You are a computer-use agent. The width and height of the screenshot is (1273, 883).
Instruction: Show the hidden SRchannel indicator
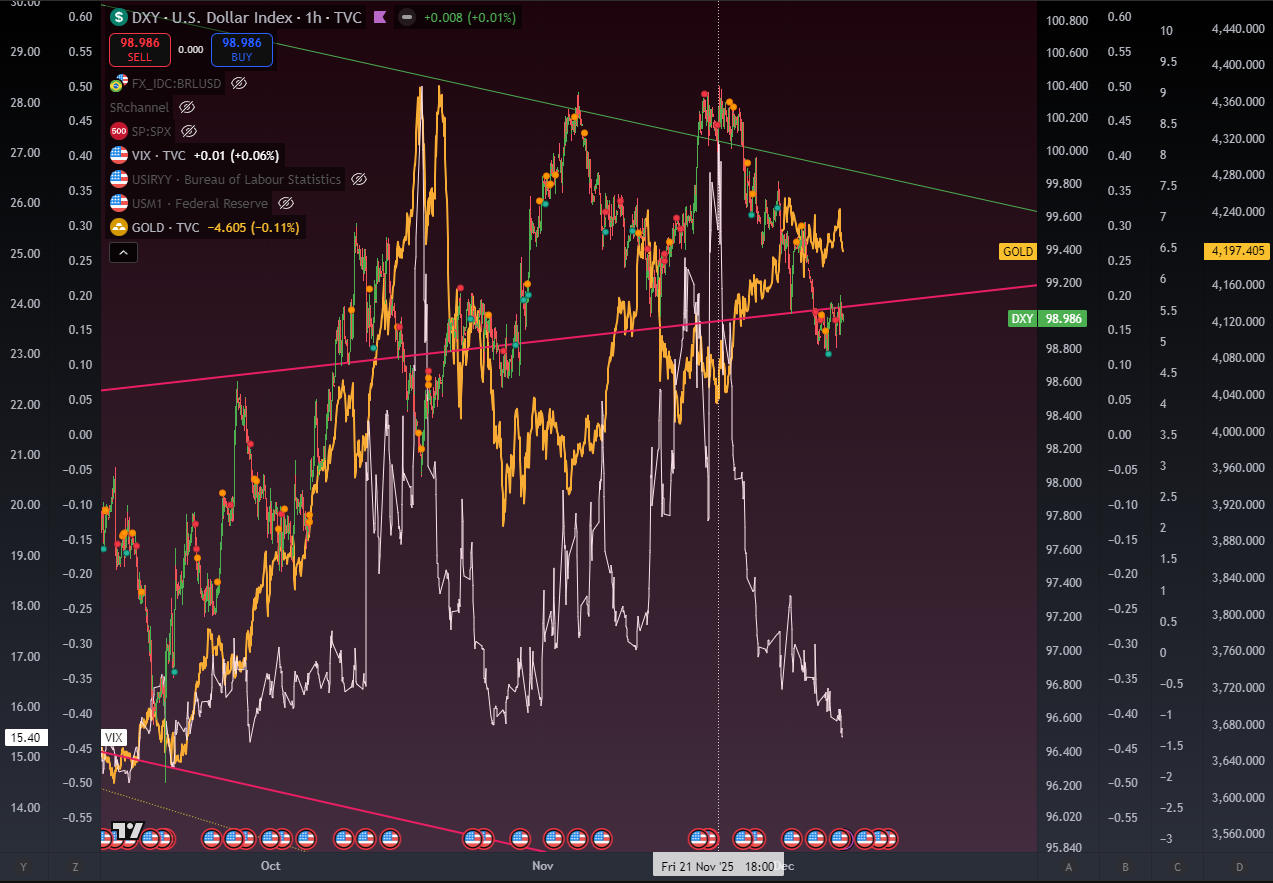coord(187,107)
